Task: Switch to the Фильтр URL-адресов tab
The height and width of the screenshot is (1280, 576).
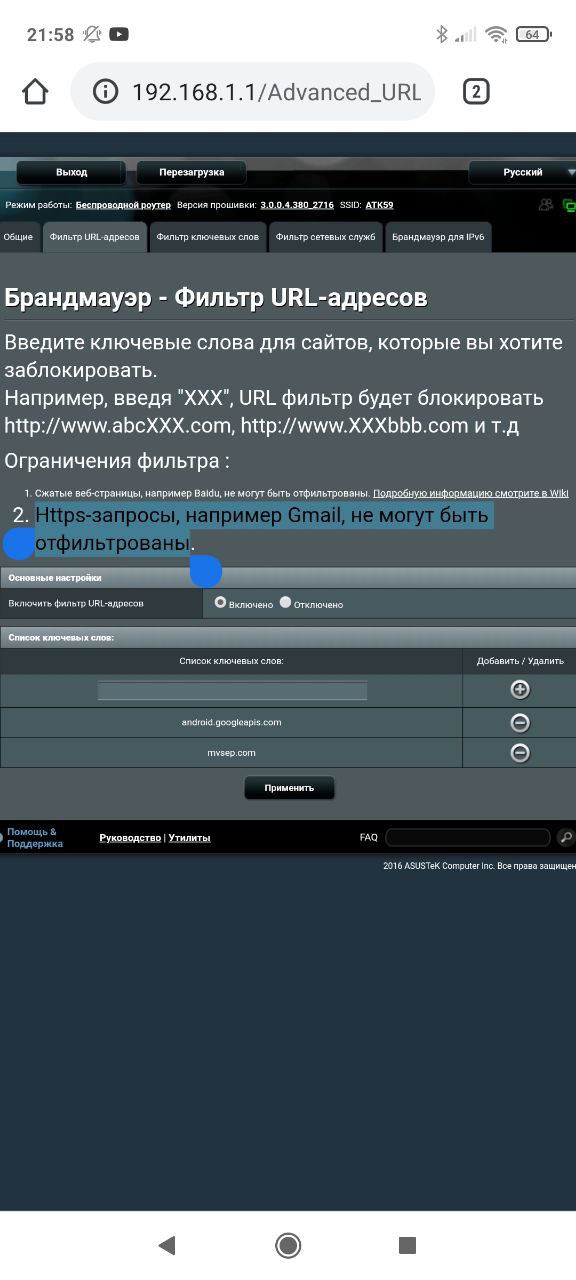Action: coord(94,237)
